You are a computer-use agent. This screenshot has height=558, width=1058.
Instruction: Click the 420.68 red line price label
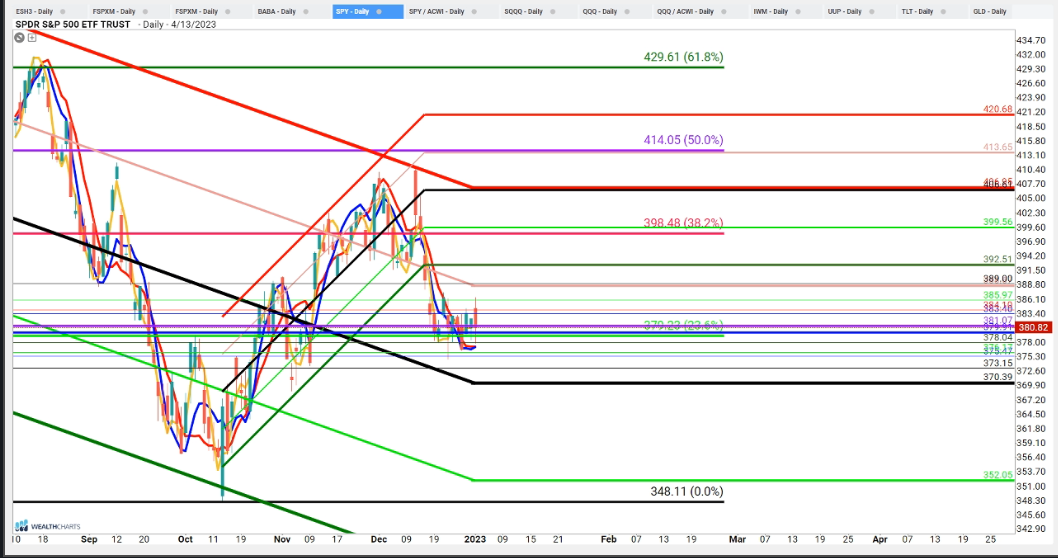pos(998,109)
